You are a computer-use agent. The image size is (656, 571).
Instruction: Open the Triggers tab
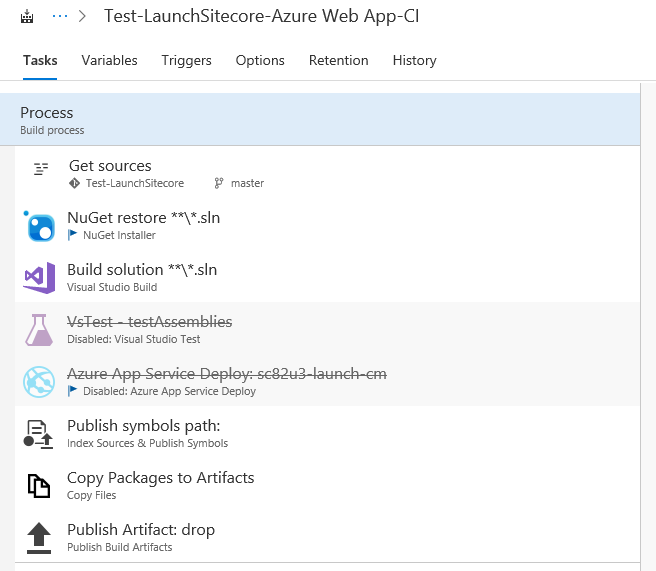tap(186, 61)
